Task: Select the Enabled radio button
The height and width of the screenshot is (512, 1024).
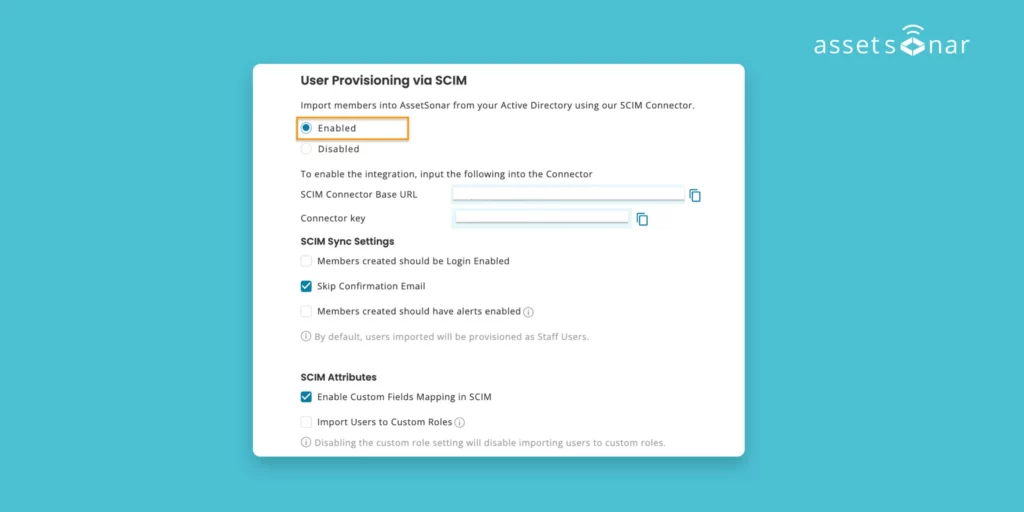Action: [x=306, y=128]
